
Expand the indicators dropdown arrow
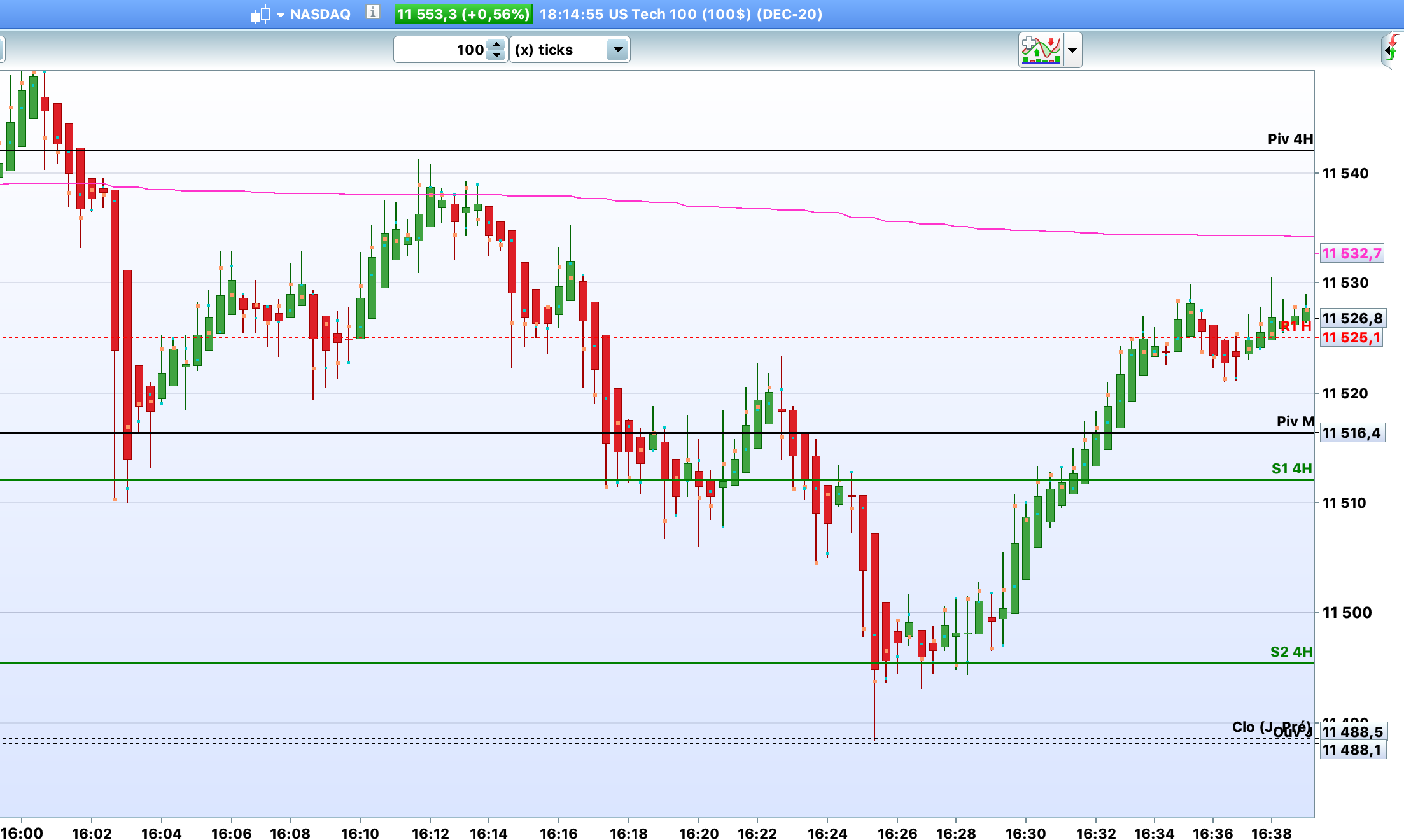tap(1072, 50)
